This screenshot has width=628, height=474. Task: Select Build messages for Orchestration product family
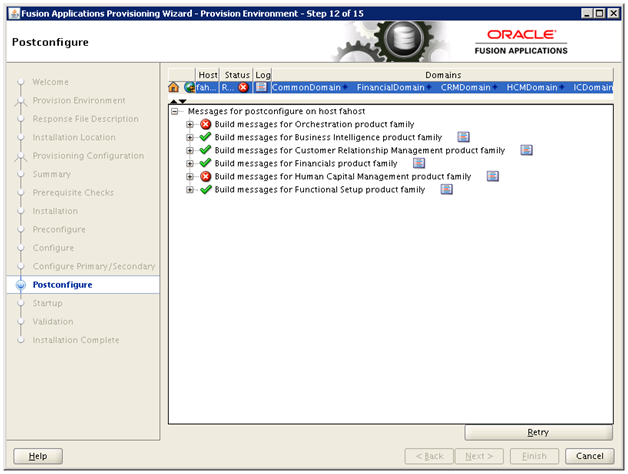coord(314,124)
